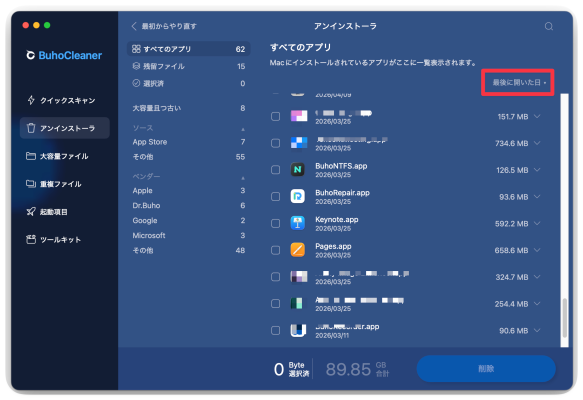Click the Pages app icon
Screen dimensions: 583x400
[297, 250]
